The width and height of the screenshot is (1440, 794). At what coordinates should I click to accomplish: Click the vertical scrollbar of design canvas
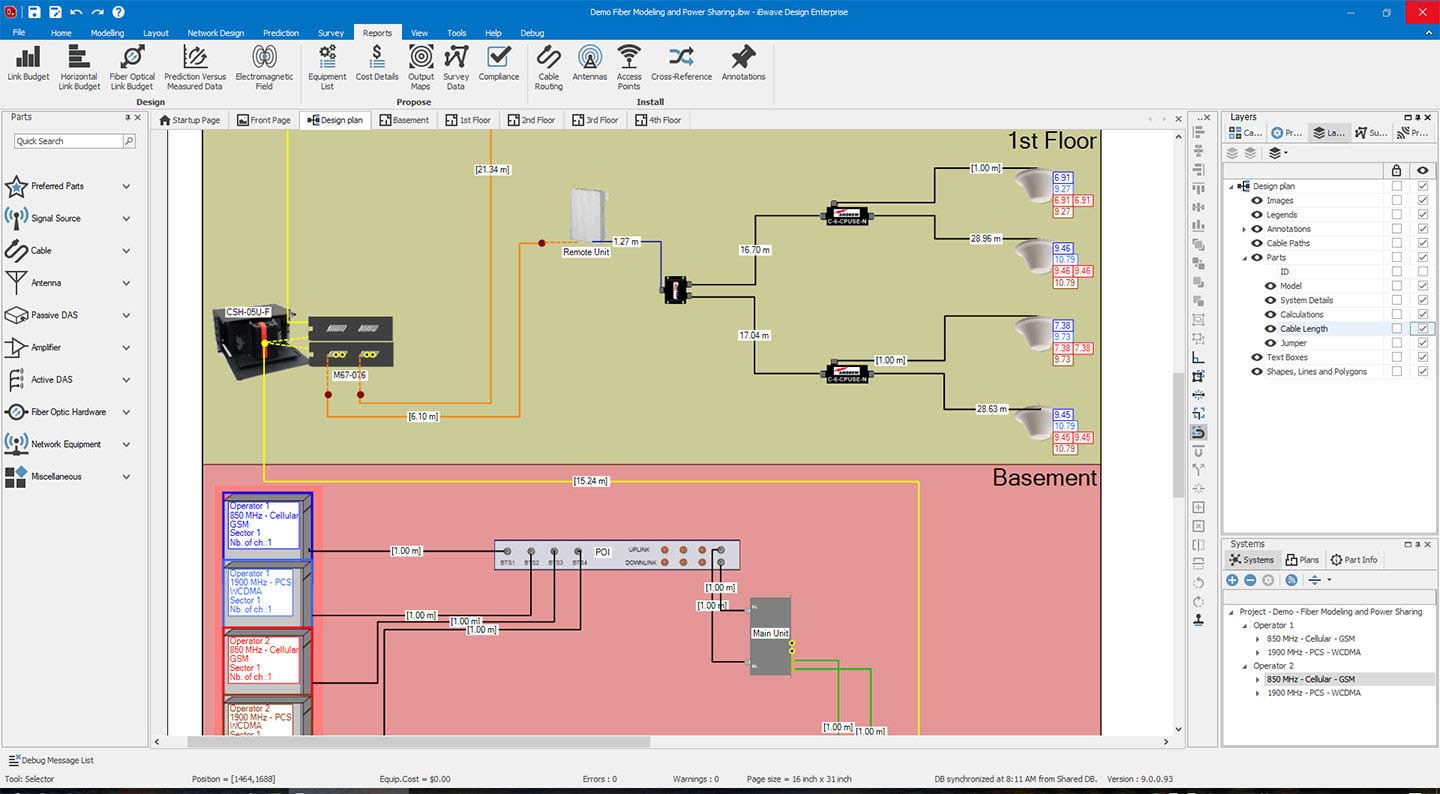(x=1177, y=435)
